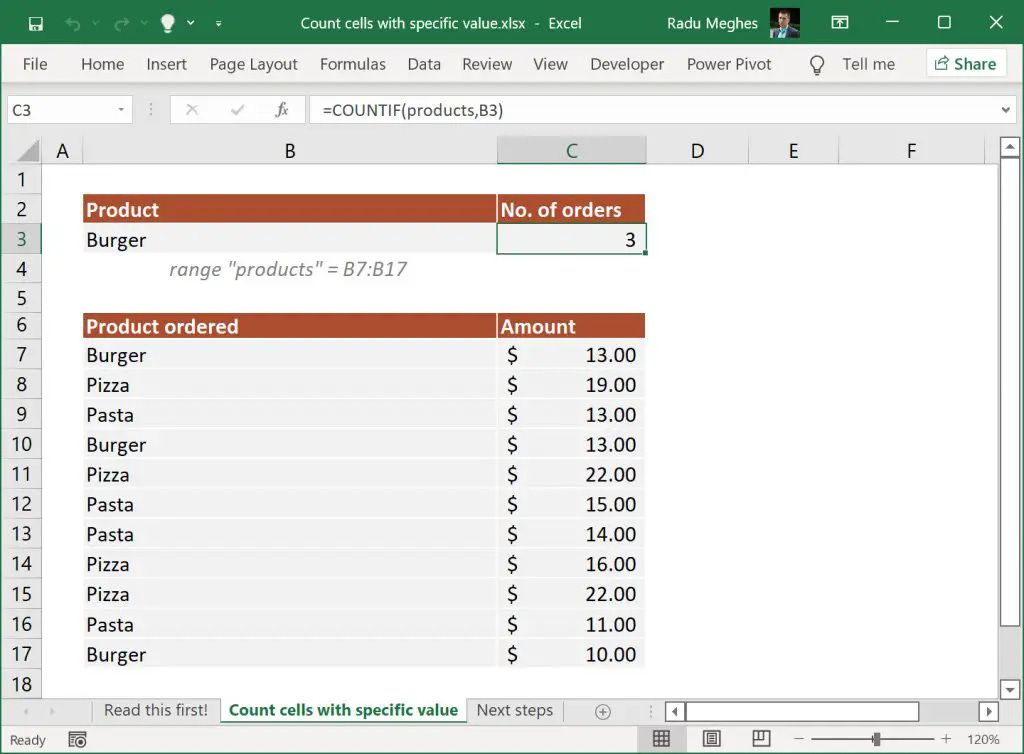
Task: Add a new sheet with plus icon
Action: pyautogui.click(x=603, y=712)
